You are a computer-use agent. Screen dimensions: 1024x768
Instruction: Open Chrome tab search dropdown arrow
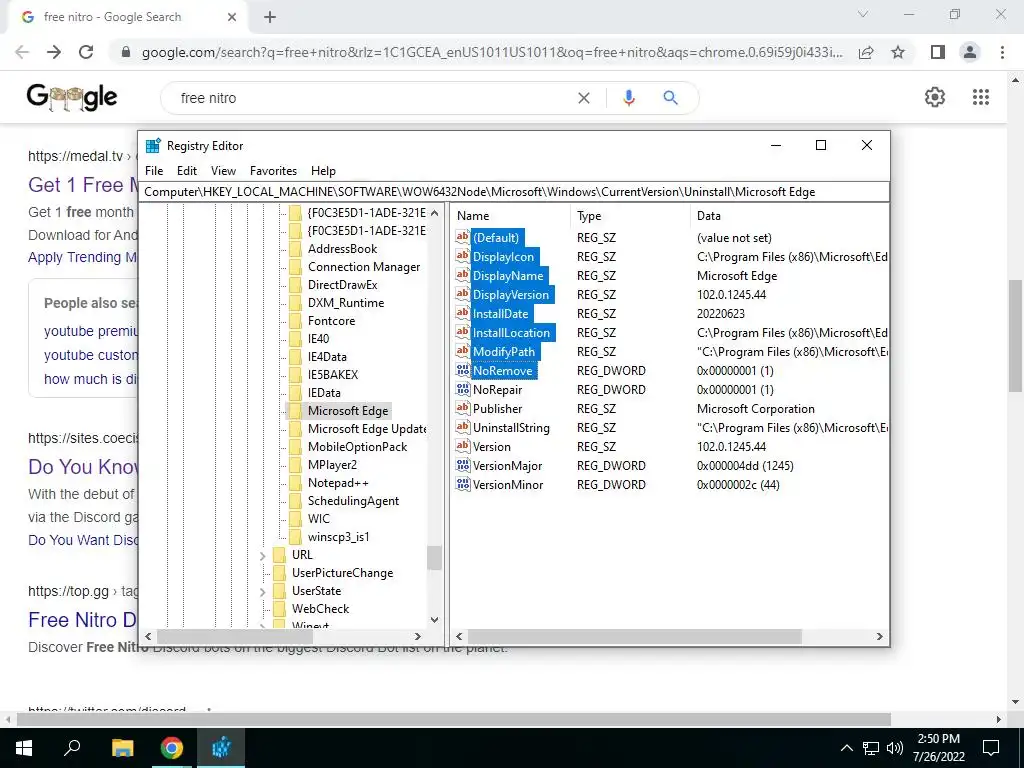point(863,14)
